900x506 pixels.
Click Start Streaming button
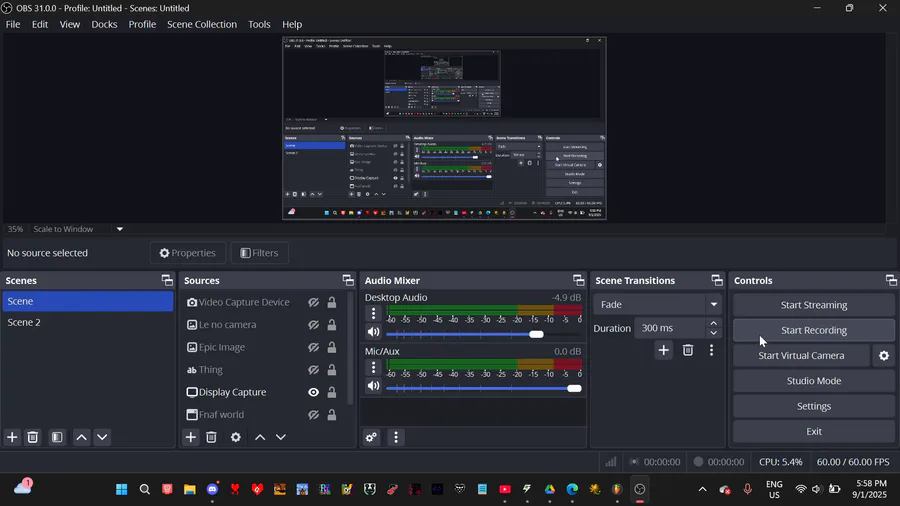pyautogui.click(x=813, y=305)
